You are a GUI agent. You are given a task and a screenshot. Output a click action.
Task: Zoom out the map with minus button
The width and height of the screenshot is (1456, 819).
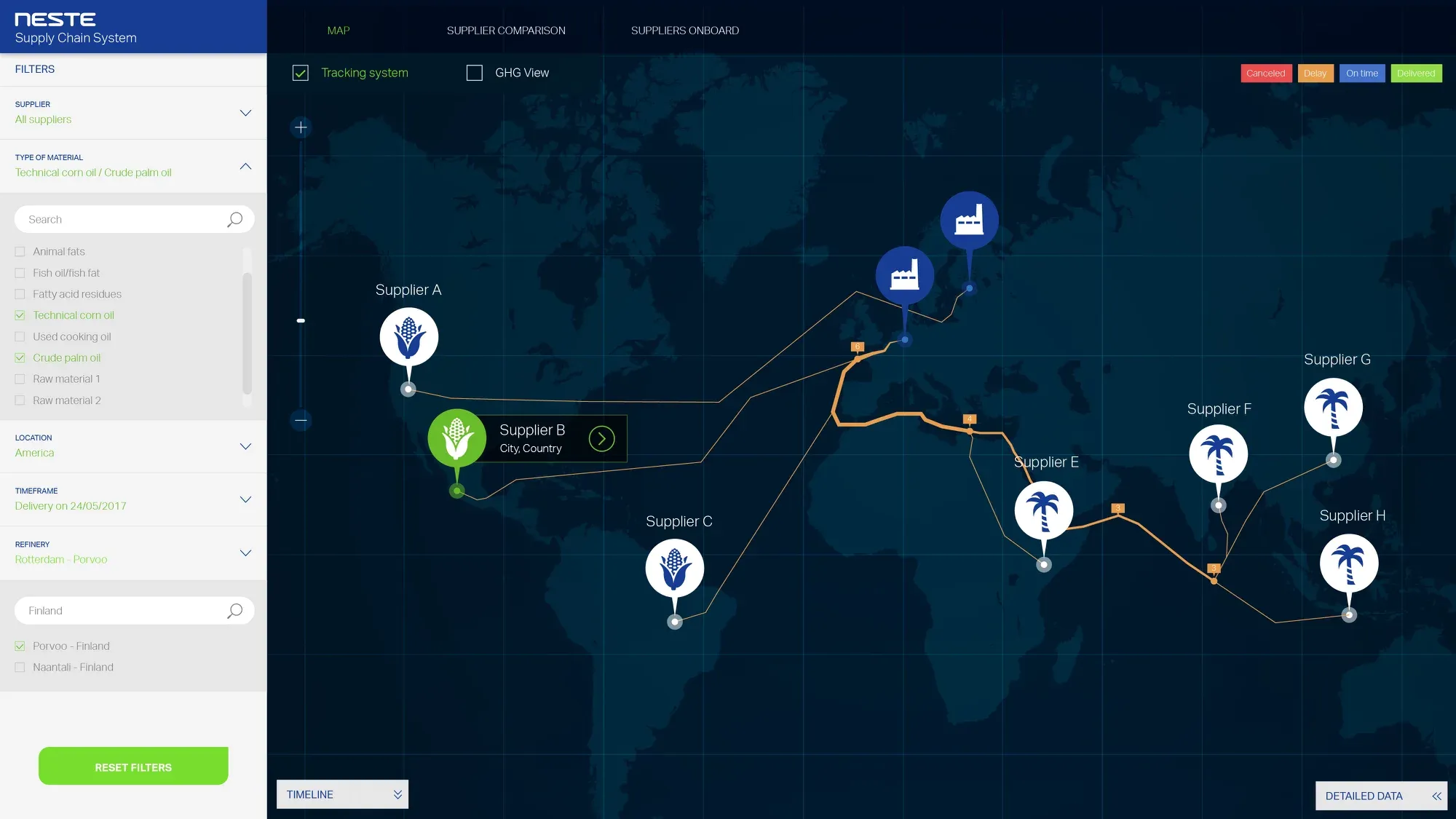coord(301,420)
